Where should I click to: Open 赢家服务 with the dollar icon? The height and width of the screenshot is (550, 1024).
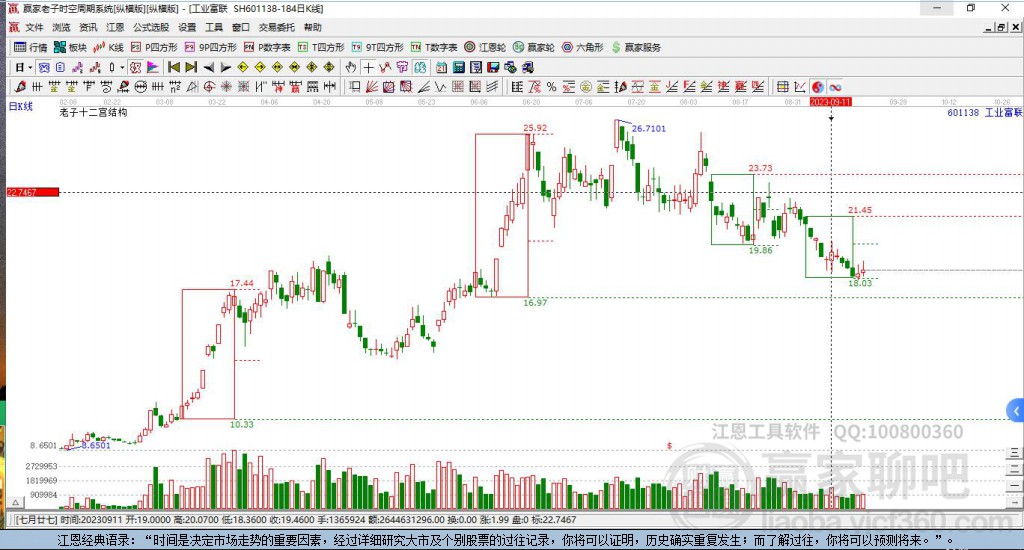click(x=636, y=47)
